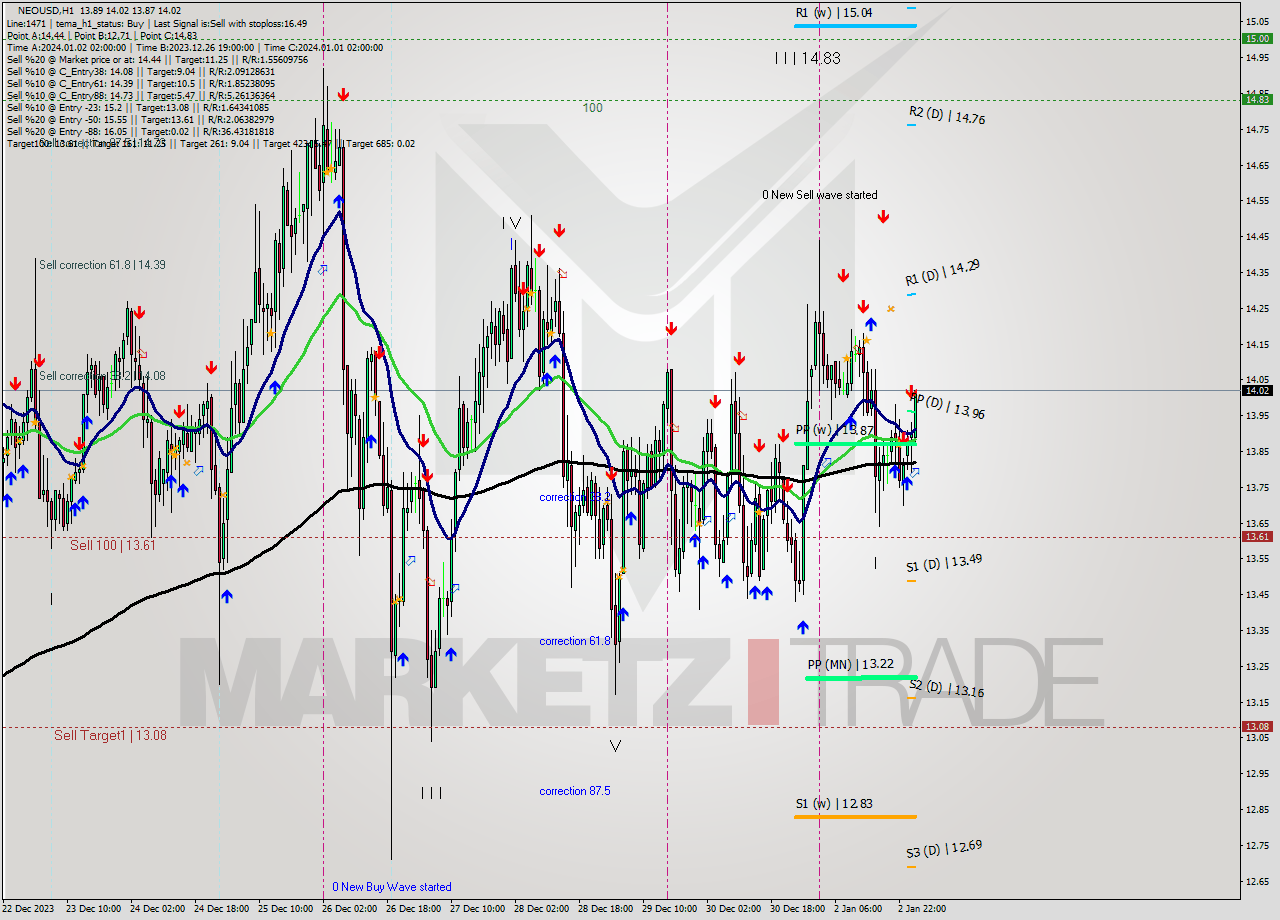Click the '100' level label near the top
Viewport: 1280px width, 920px height.
click(x=593, y=107)
